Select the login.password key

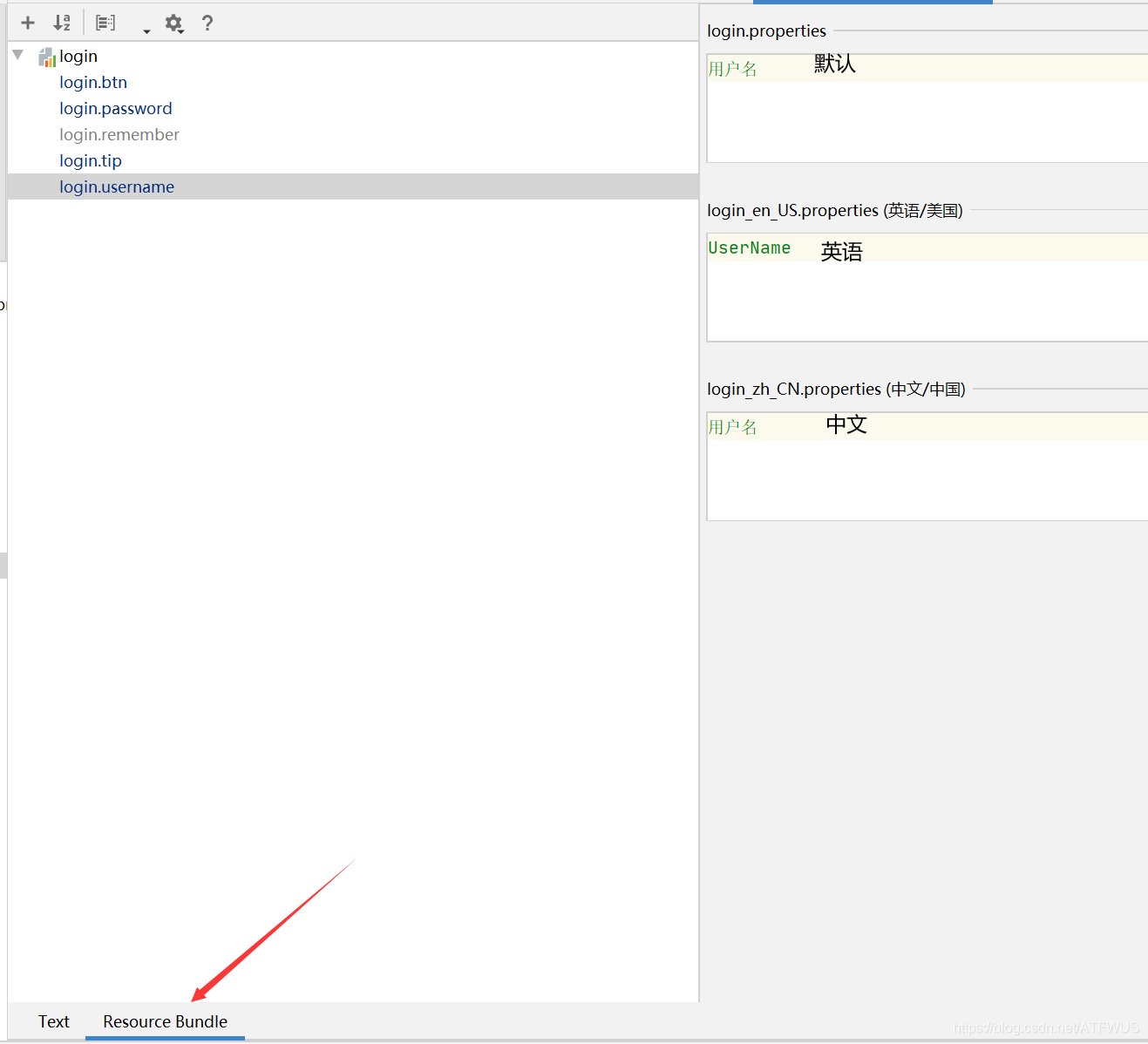(x=116, y=108)
